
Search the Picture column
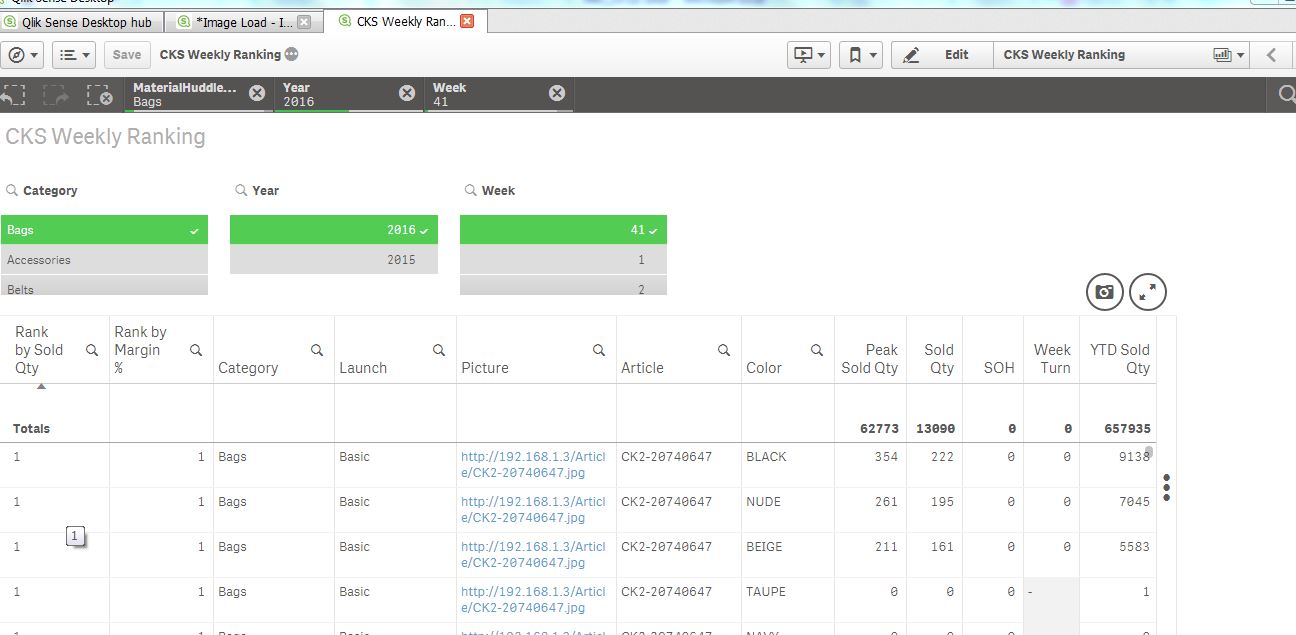599,350
